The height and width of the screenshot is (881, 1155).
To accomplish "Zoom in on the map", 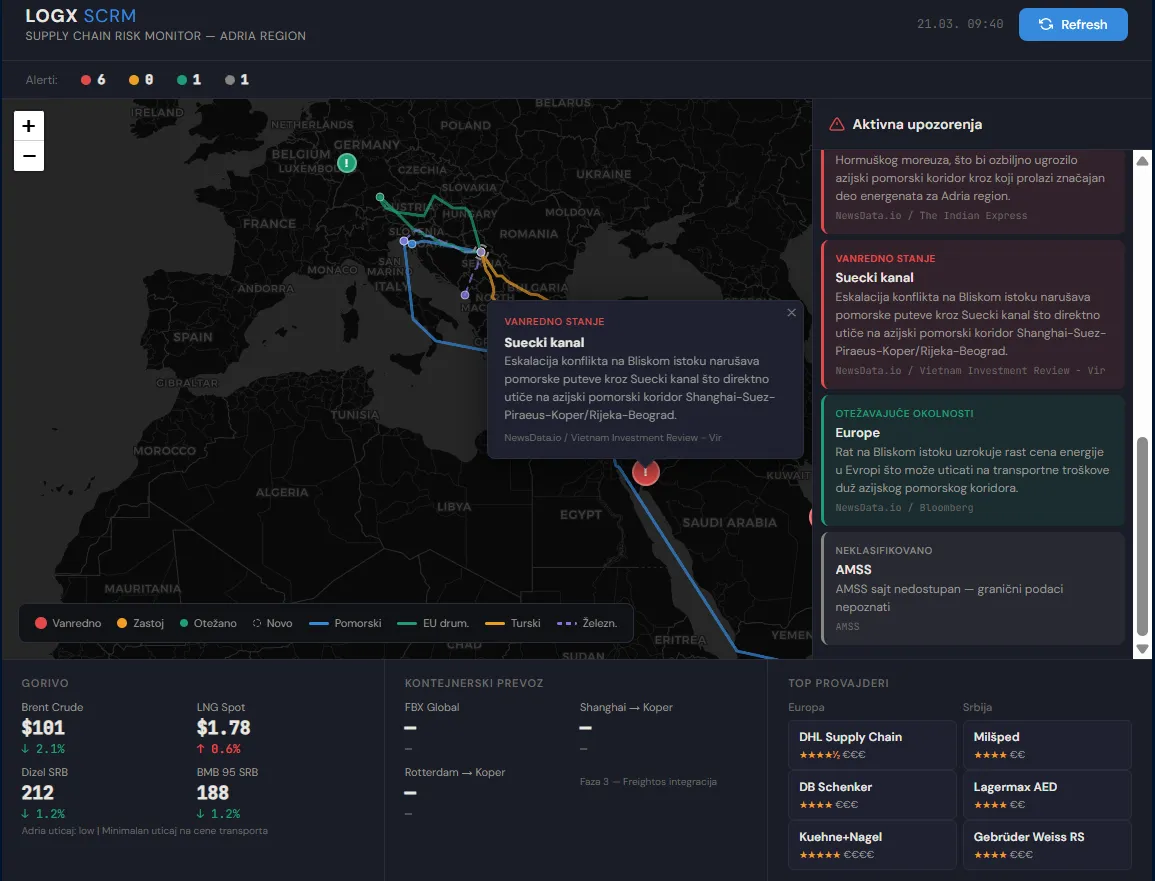I will [x=29, y=126].
